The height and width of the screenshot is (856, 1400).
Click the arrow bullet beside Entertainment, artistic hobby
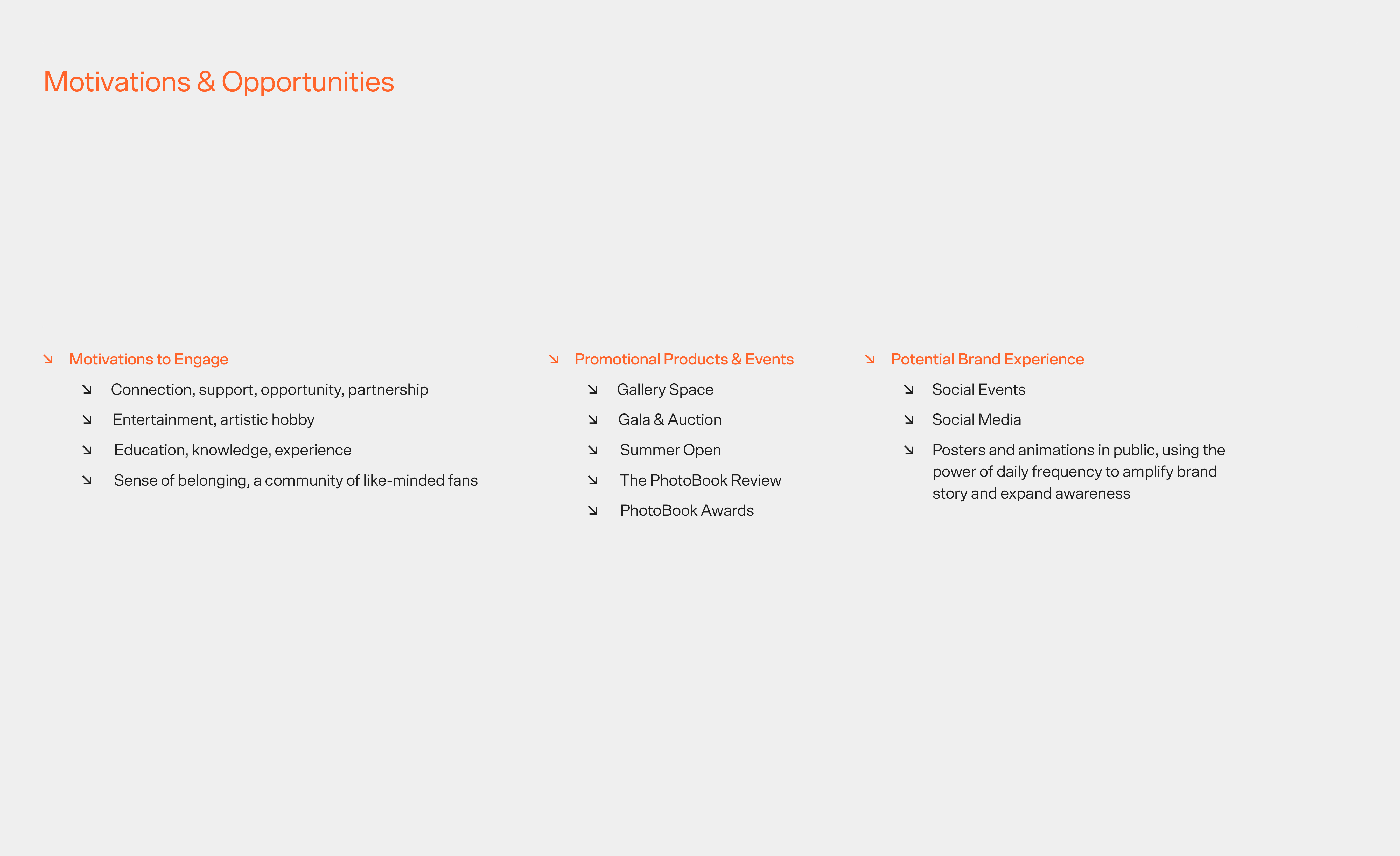87,419
